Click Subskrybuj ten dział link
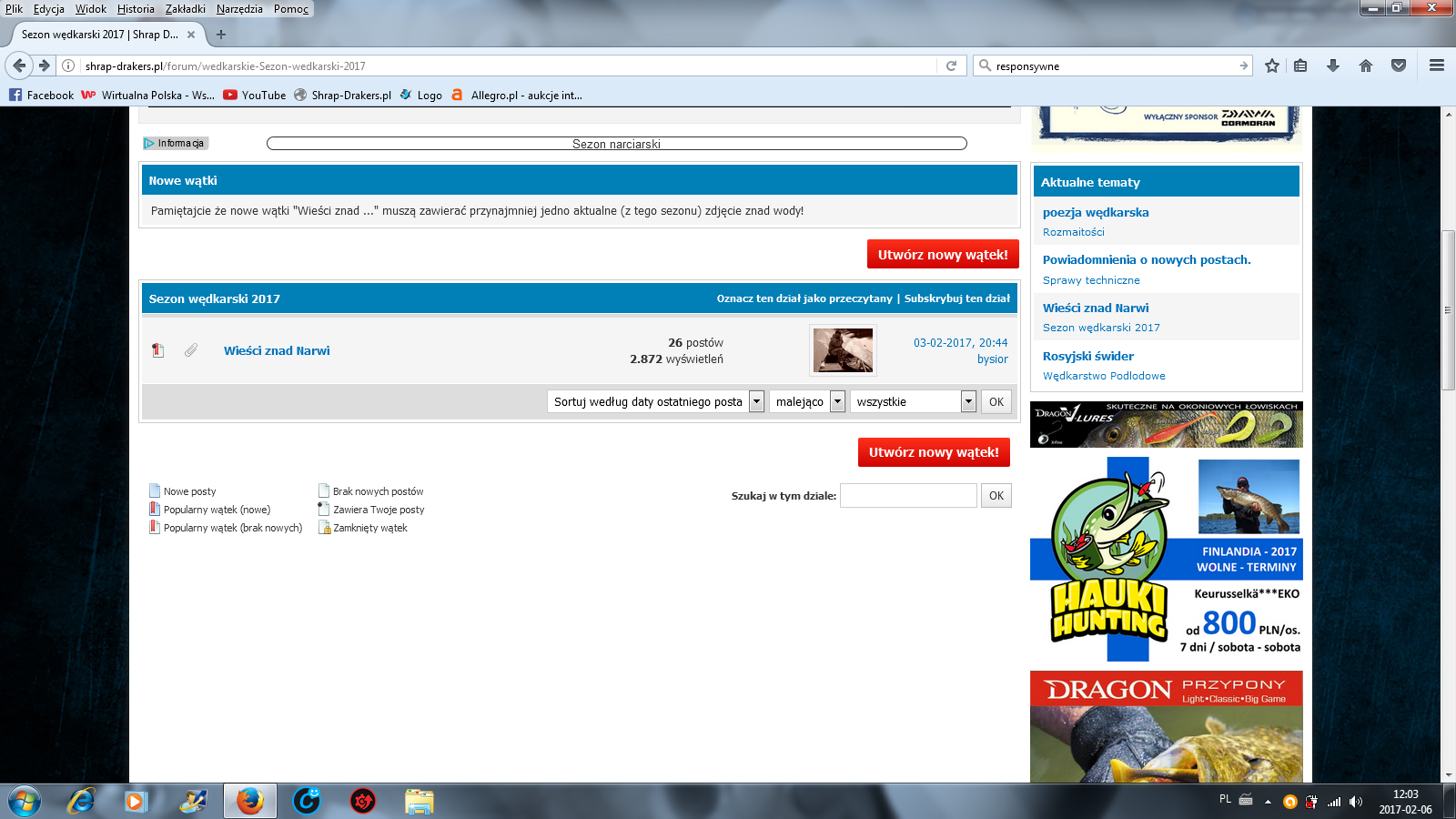1456x819 pixels. [956, 298]
